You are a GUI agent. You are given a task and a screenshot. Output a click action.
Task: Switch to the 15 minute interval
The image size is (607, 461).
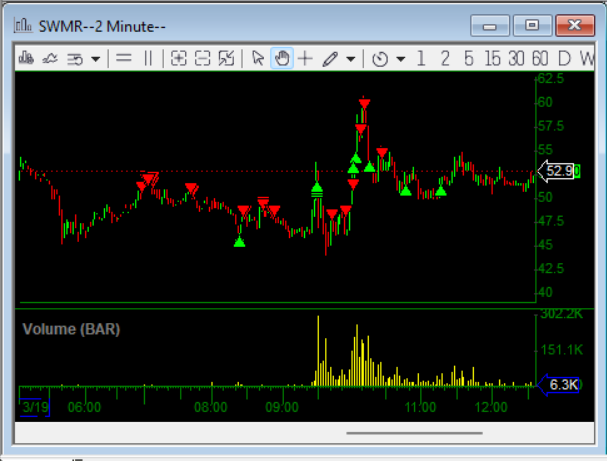492,59
